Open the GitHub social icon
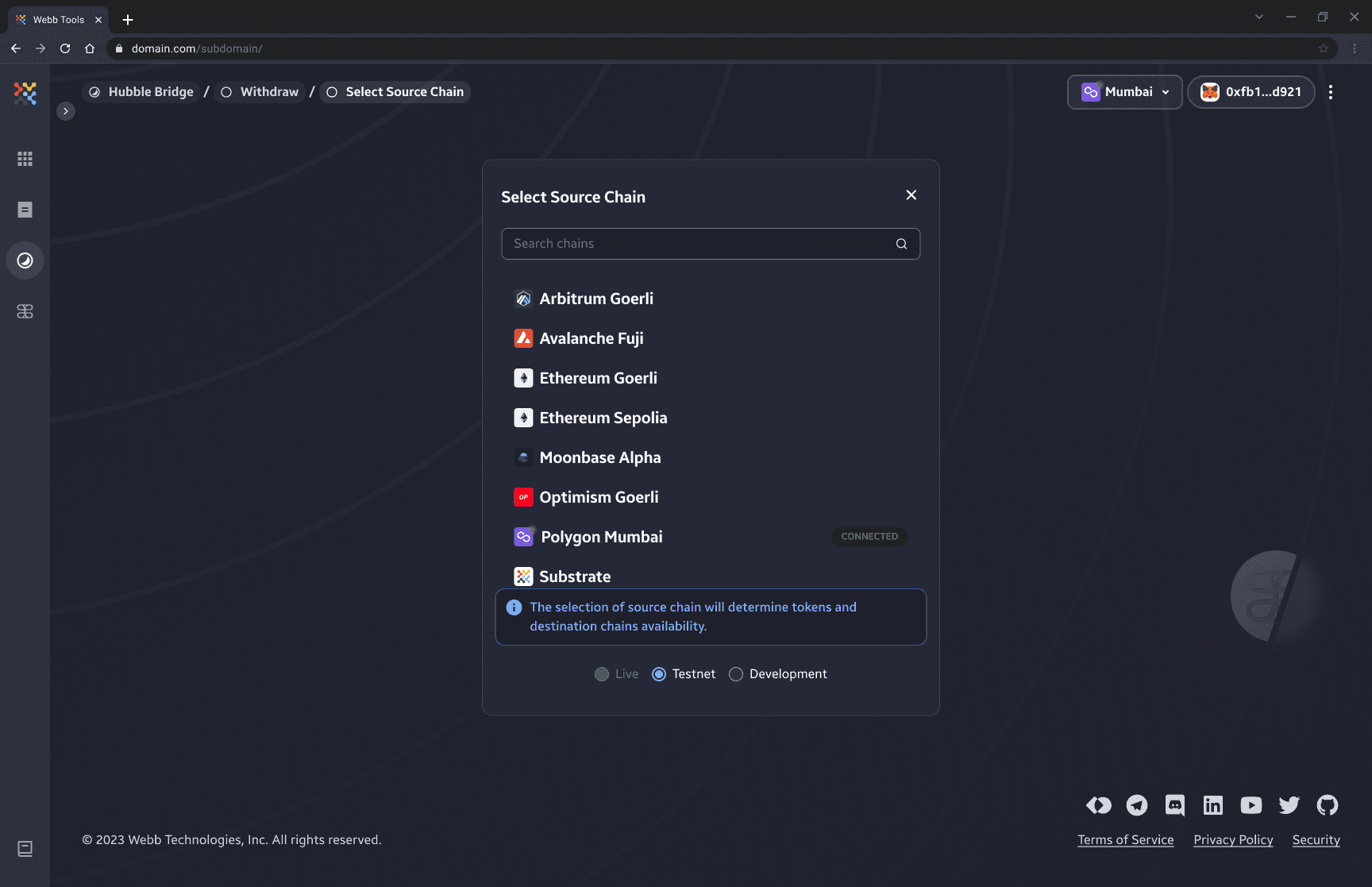The width and height of the screenshot is (1372, 887). tap(1328, 805)
